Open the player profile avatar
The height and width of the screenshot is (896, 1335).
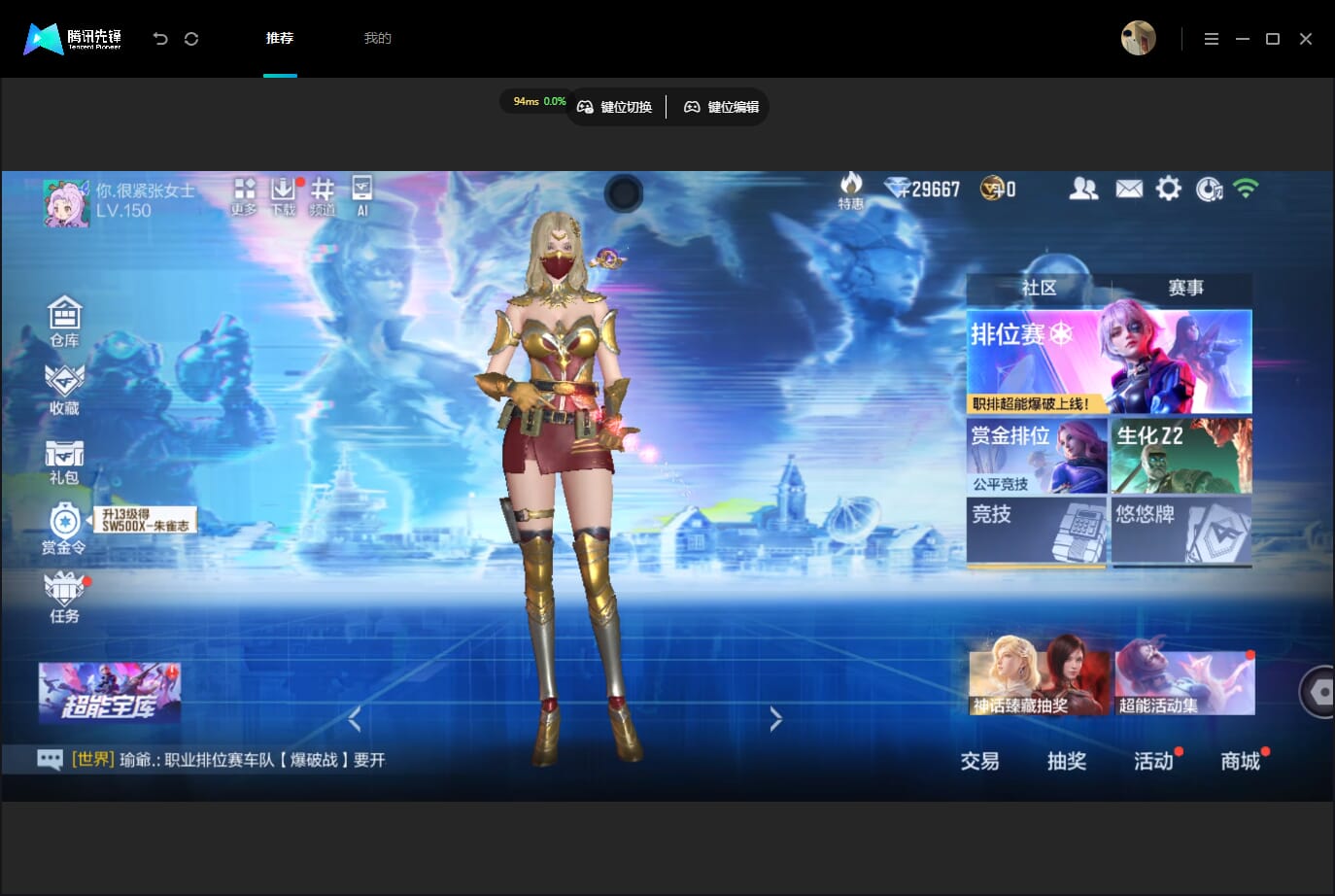tap(66, 203)
